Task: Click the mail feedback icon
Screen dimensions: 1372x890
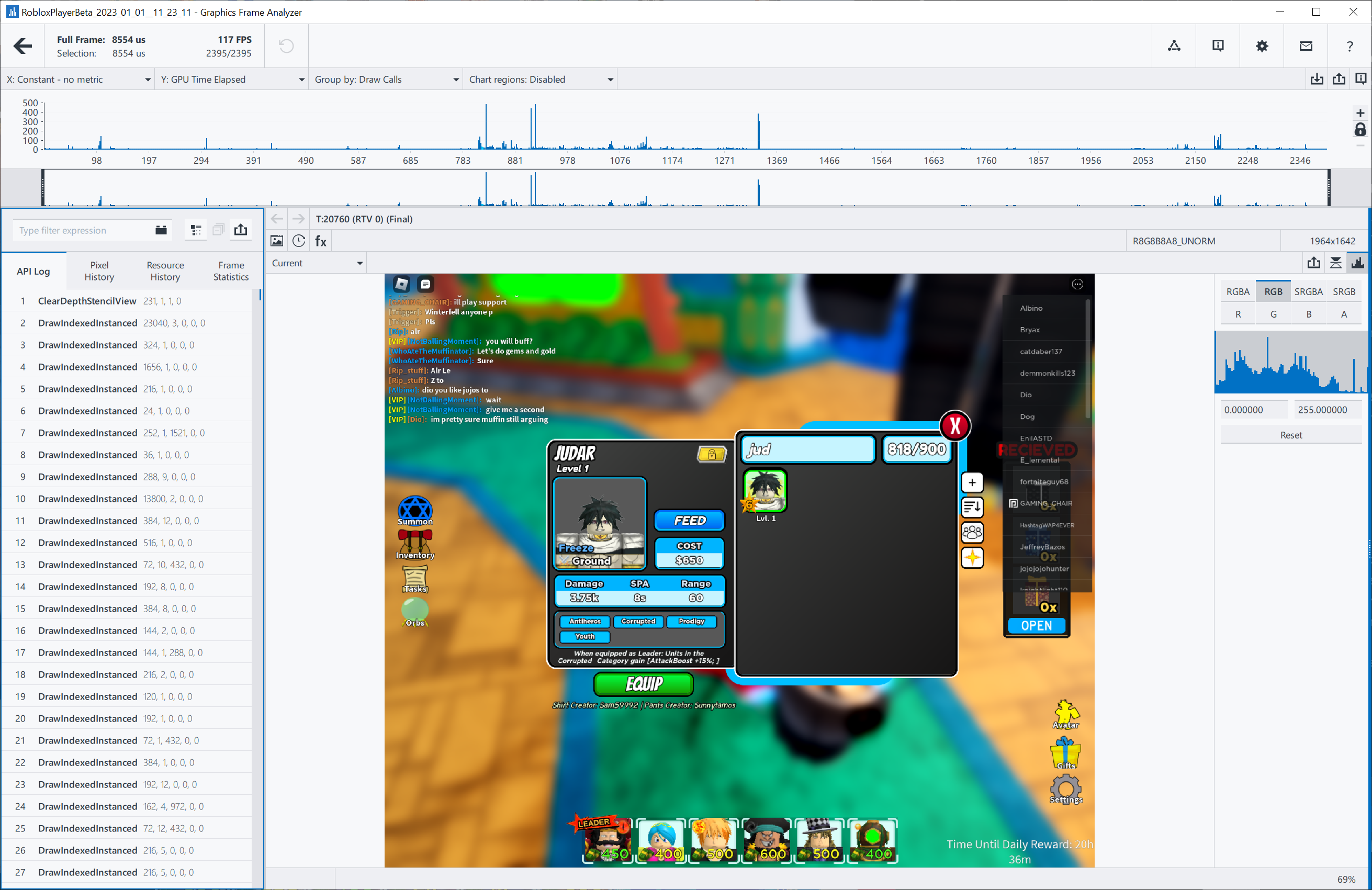Action: tap(1306, 46)
